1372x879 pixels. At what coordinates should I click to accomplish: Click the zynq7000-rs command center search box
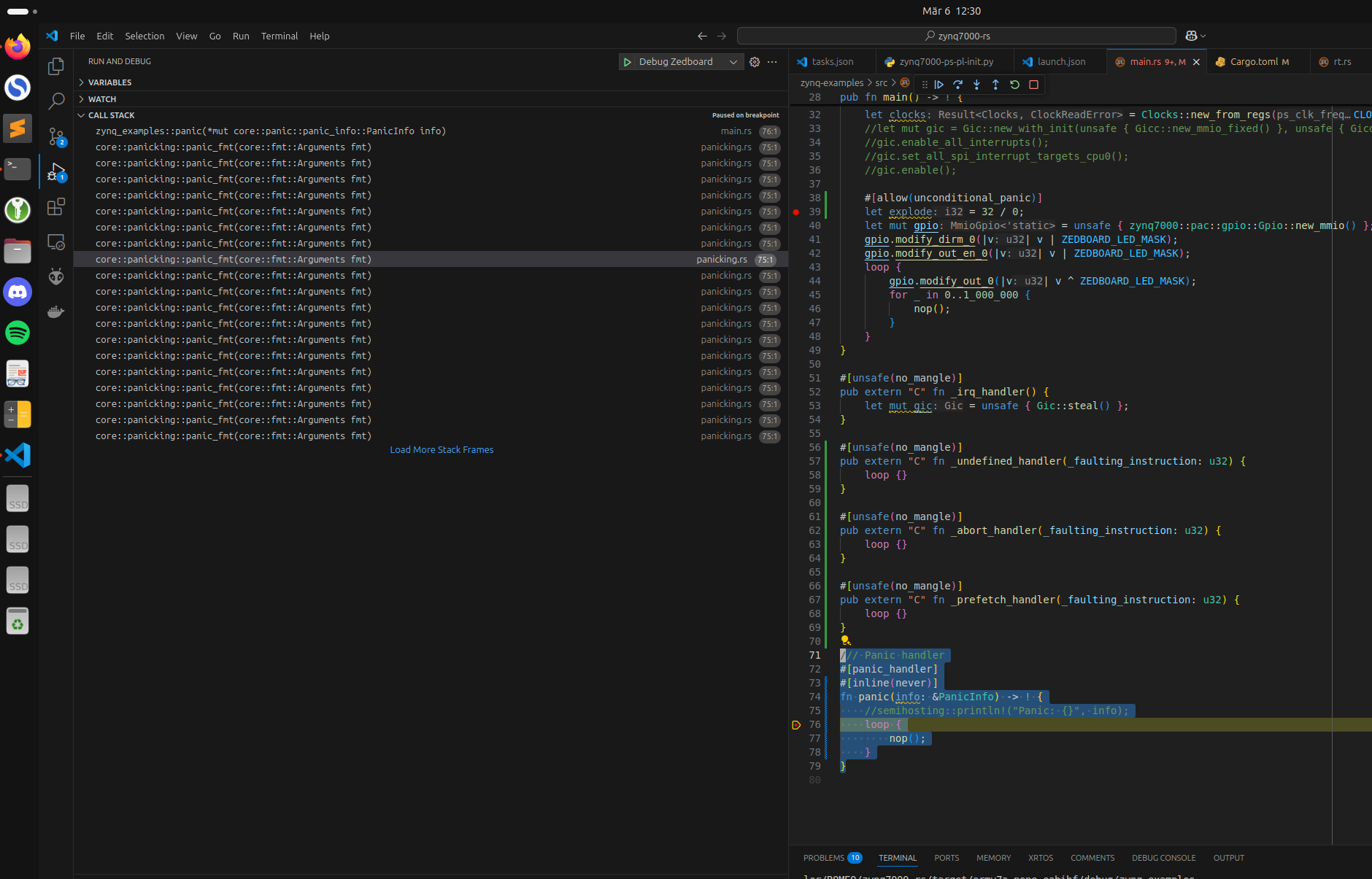tap(956, 36)
